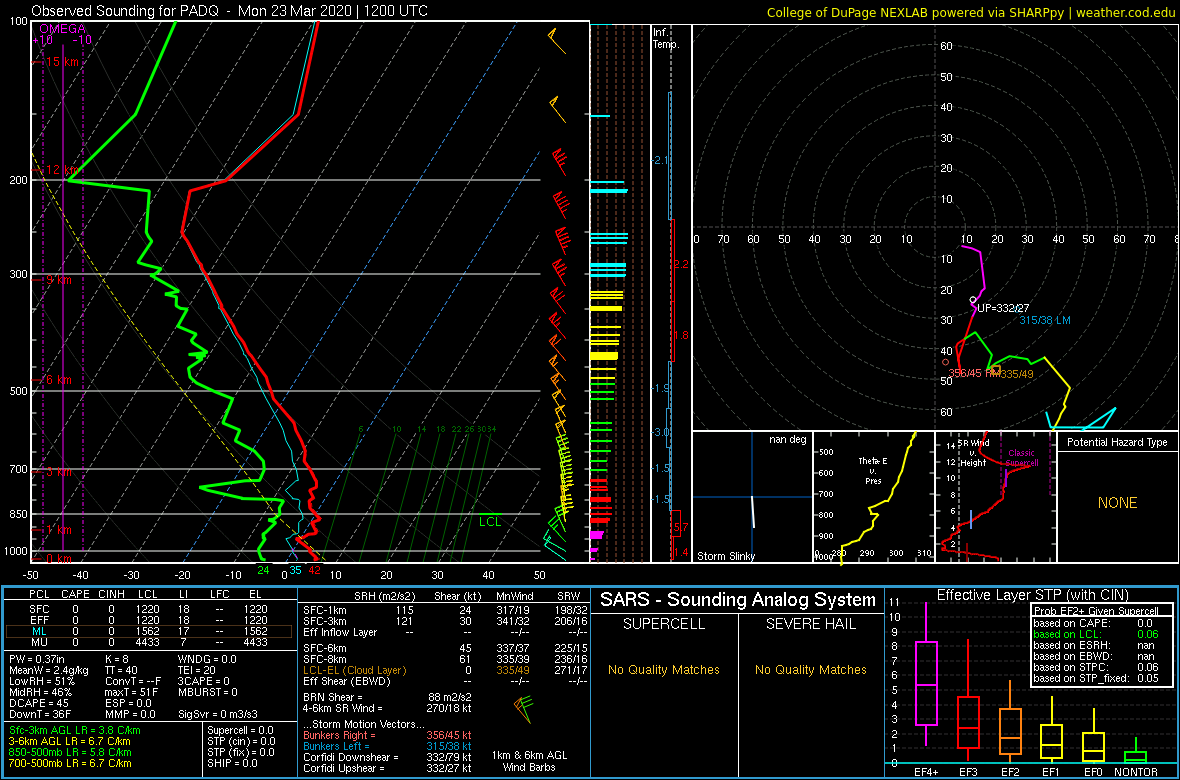Click the 'Bunkers Right = 356/45 kt' line
The height and width of the screenshot is (780, 1180).
(387, 736)
